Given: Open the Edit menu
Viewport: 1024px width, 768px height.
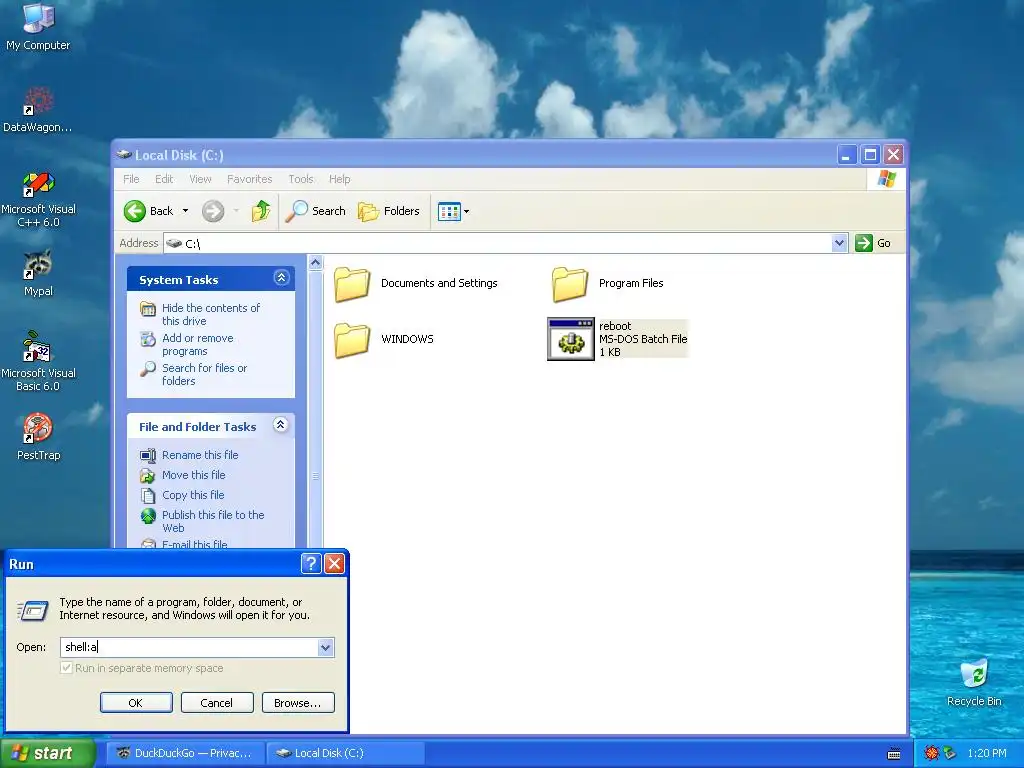Looking at the screenshot, I should click(164, 179).
